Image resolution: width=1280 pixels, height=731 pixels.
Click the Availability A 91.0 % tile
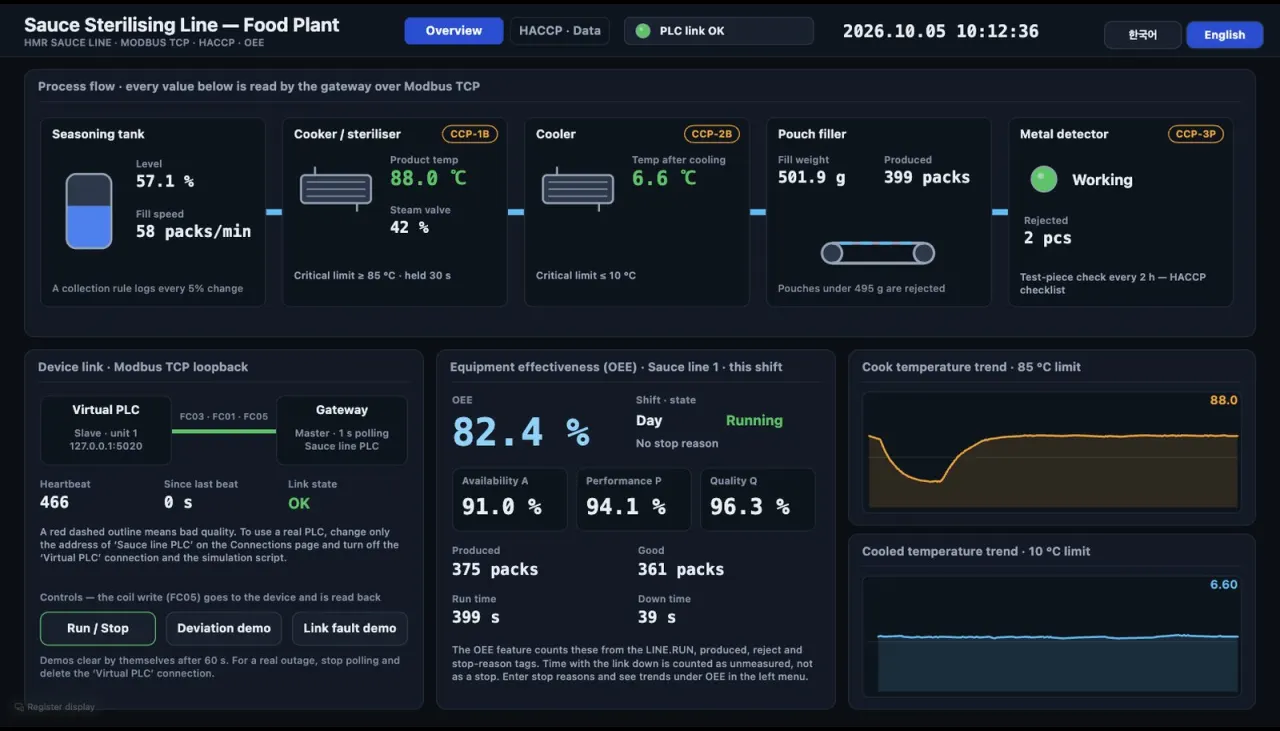pos(510,499)
